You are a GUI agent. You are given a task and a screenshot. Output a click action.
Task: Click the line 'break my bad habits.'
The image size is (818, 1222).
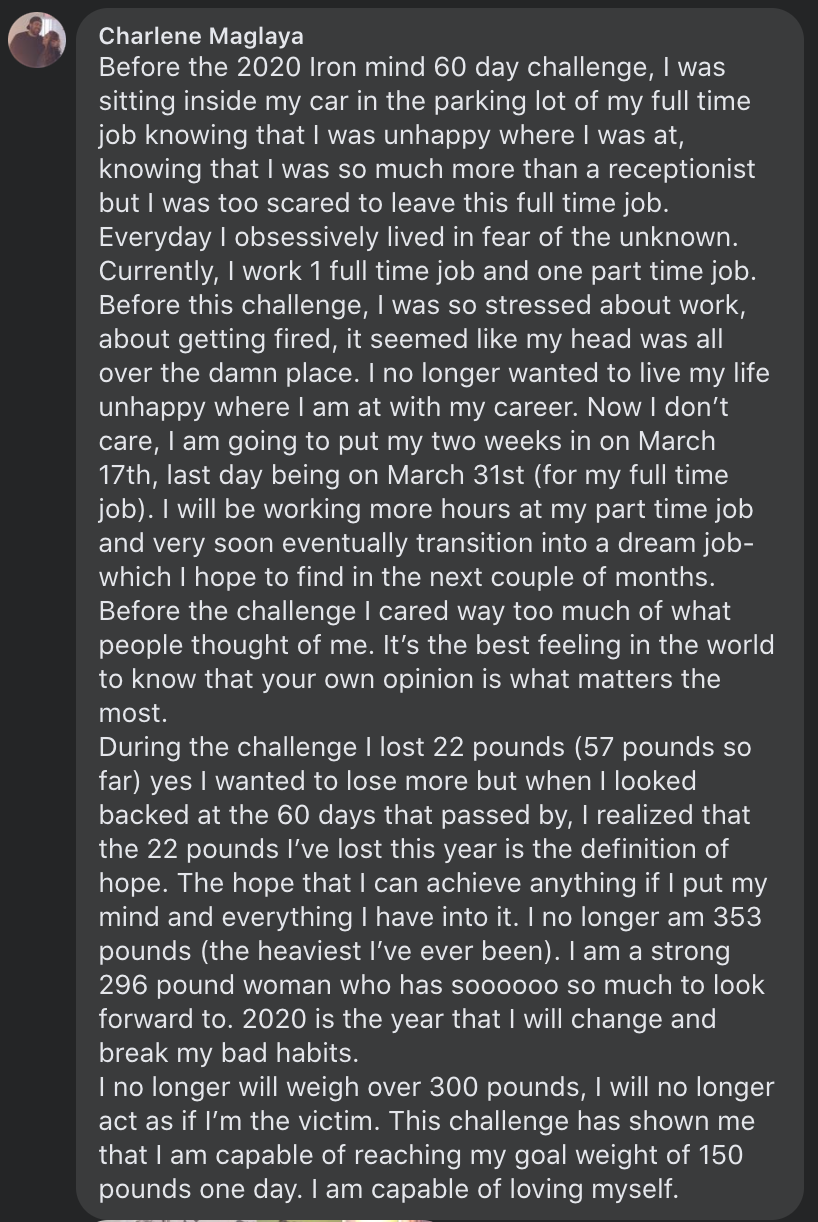[206, 1054]
